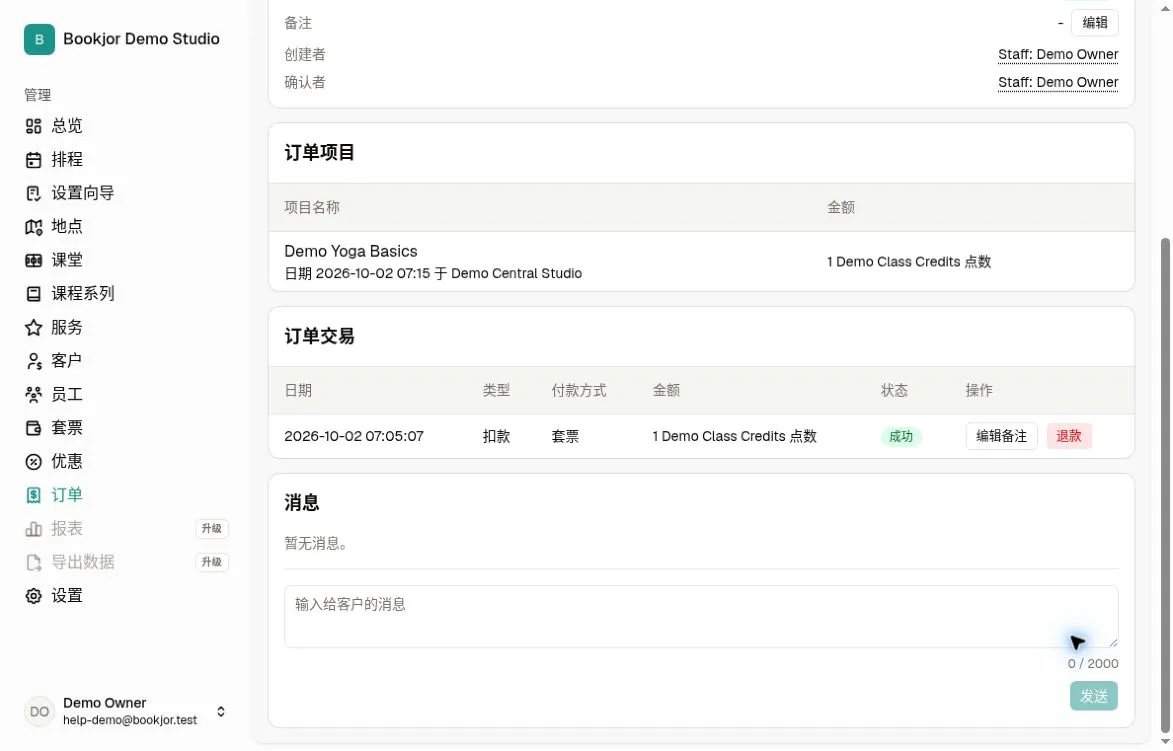
Task: Click the 套票 payment method cell
Action: point(565,436)
